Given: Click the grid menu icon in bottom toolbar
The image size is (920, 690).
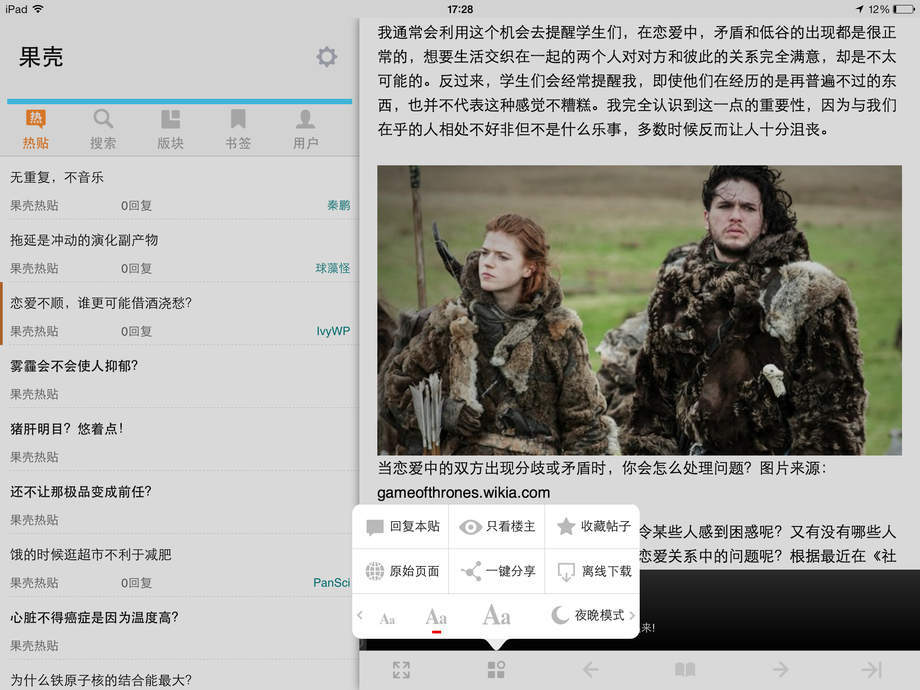Looking at the screenshot, I should pyautogui.click(x=496, y=670).
